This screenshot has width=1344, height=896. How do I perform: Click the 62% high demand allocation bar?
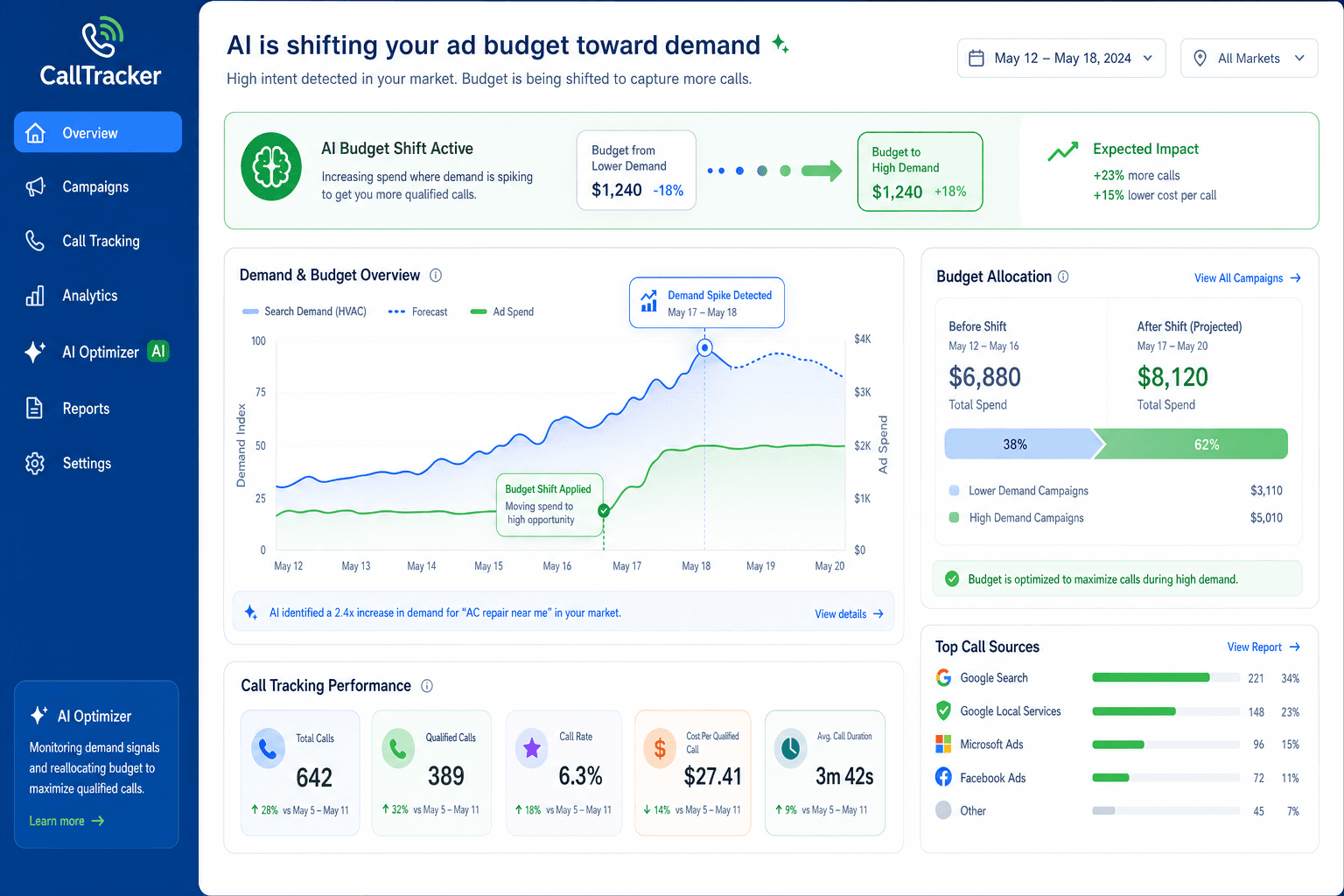coord(1192,444)
